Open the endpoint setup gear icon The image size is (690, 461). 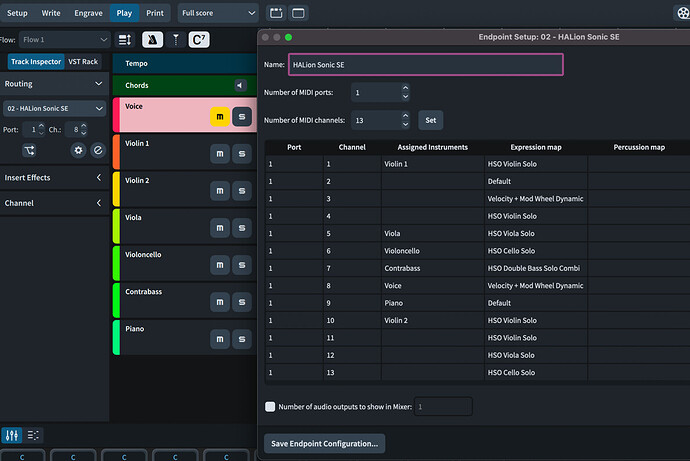tap(78, 150)
